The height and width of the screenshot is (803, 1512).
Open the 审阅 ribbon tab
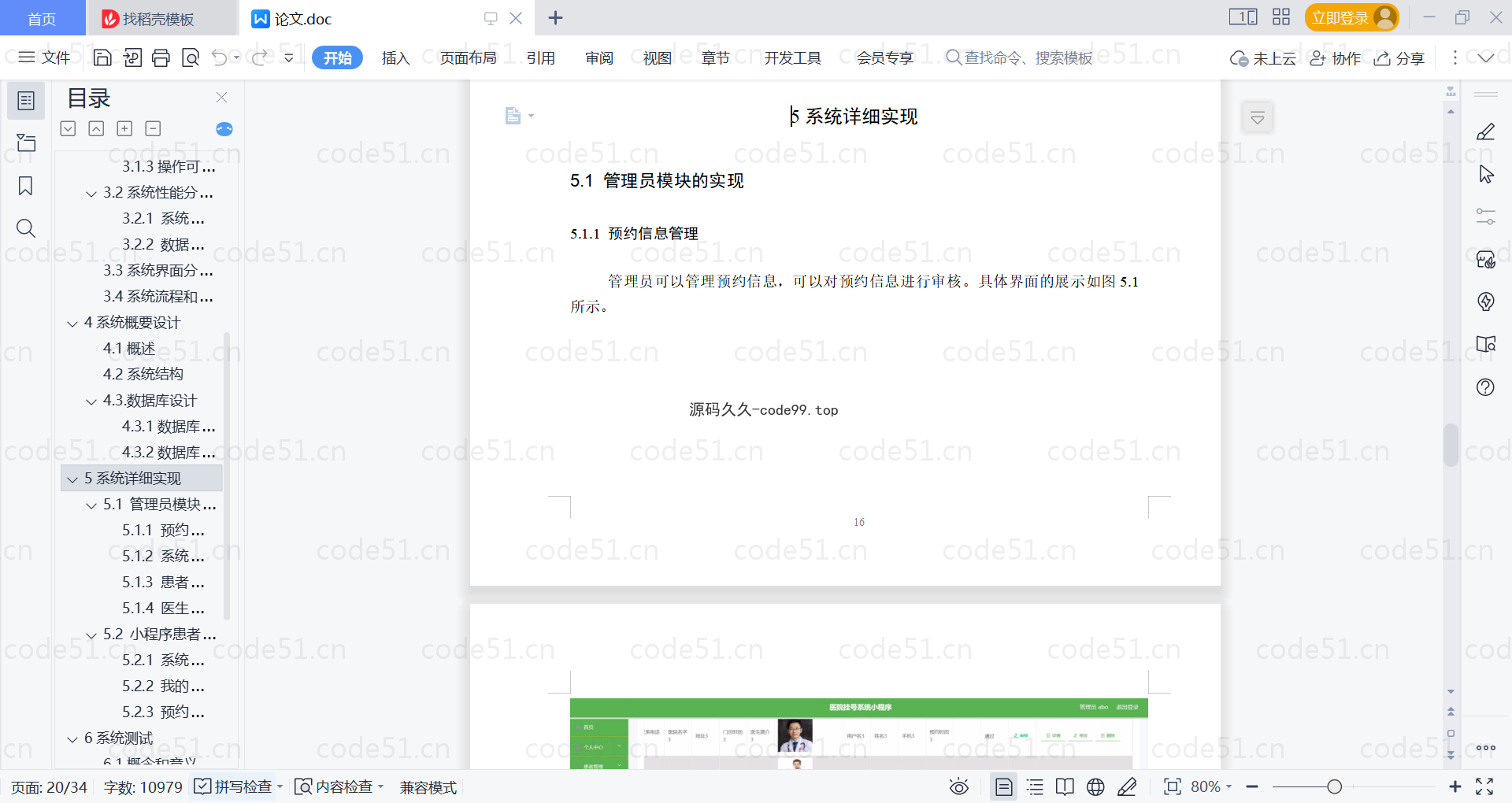tap(599, 57)
